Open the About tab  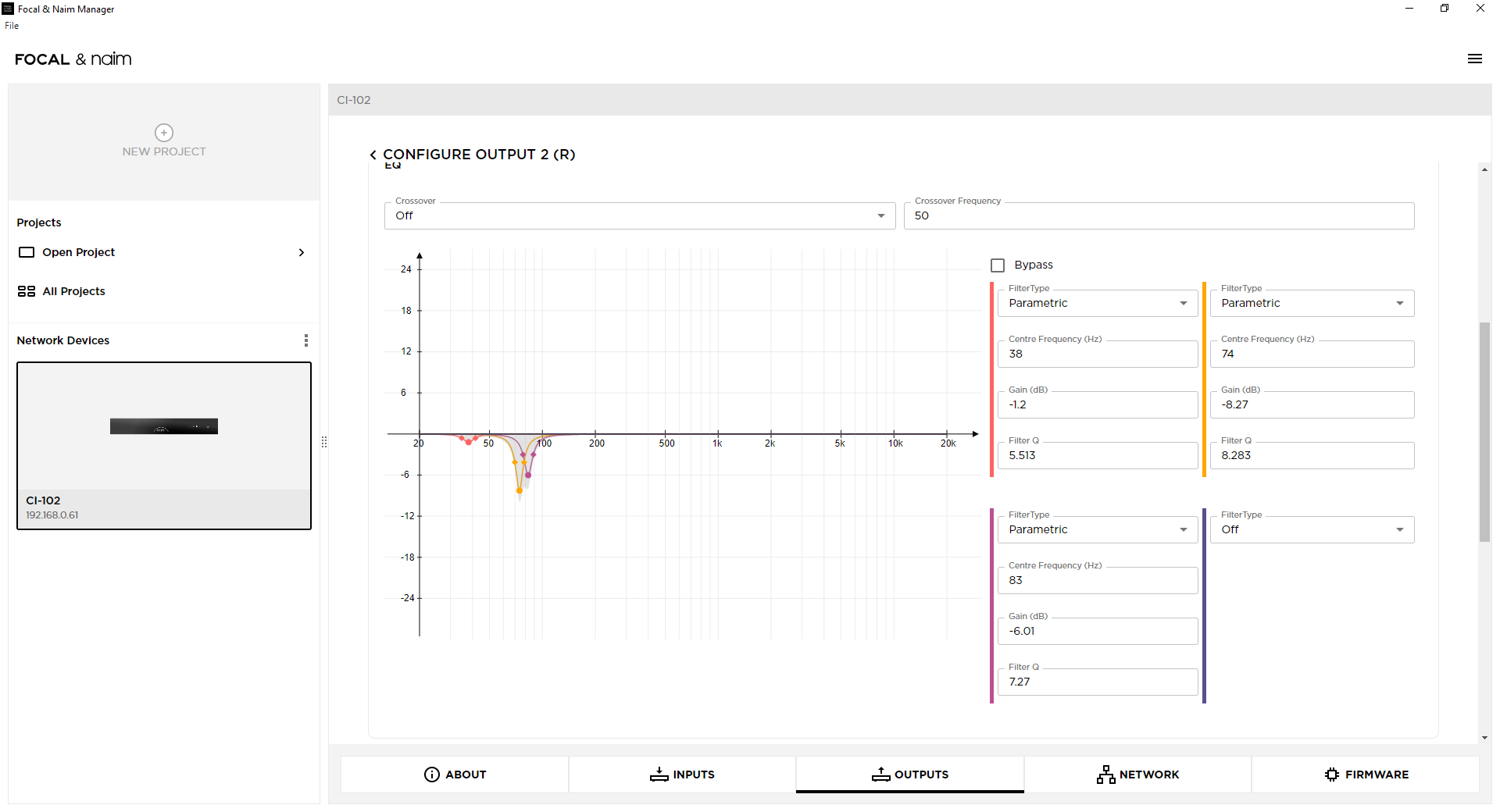pos(455,775)
